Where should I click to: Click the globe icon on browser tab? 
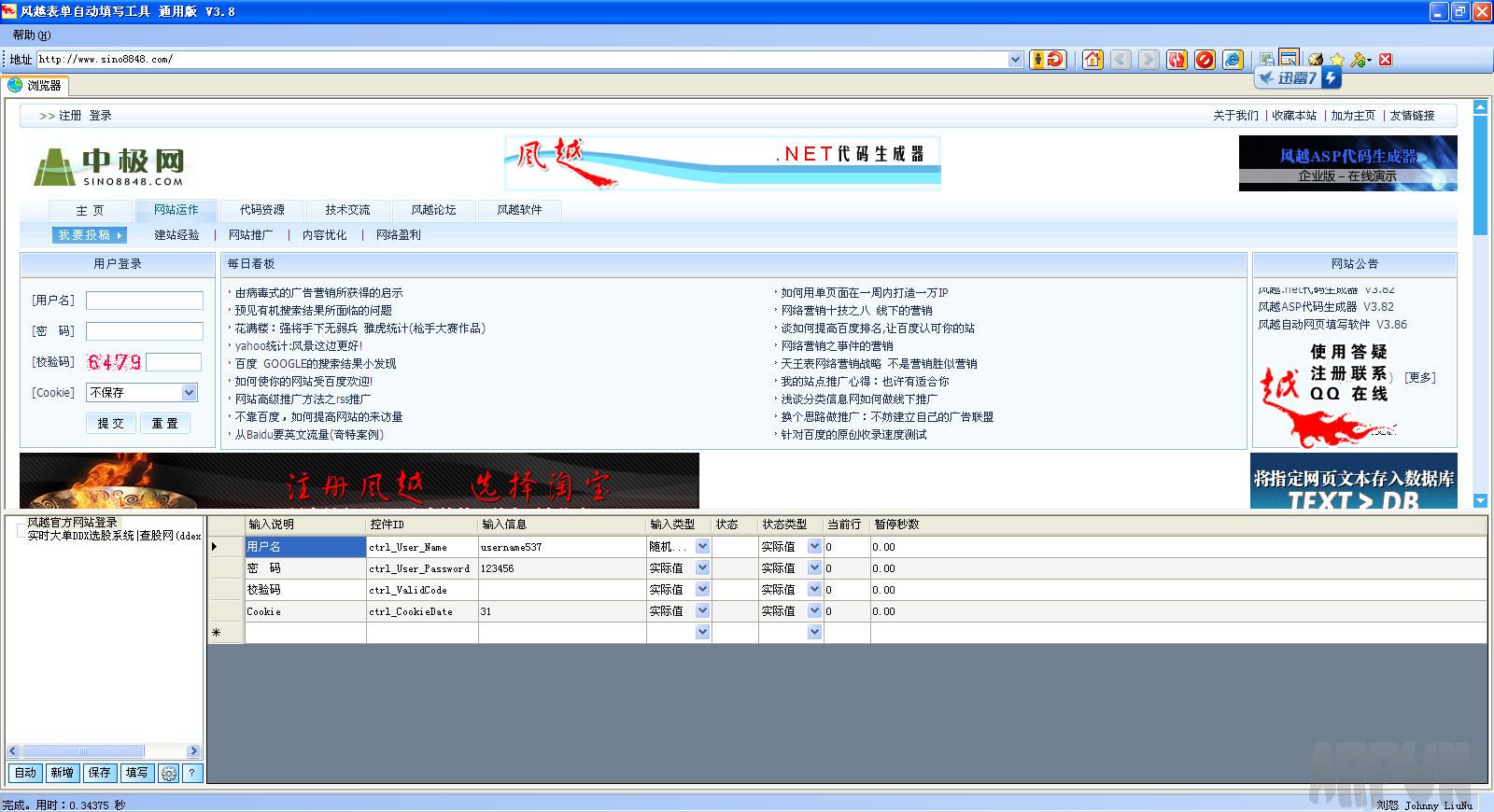tap(15, 85)
